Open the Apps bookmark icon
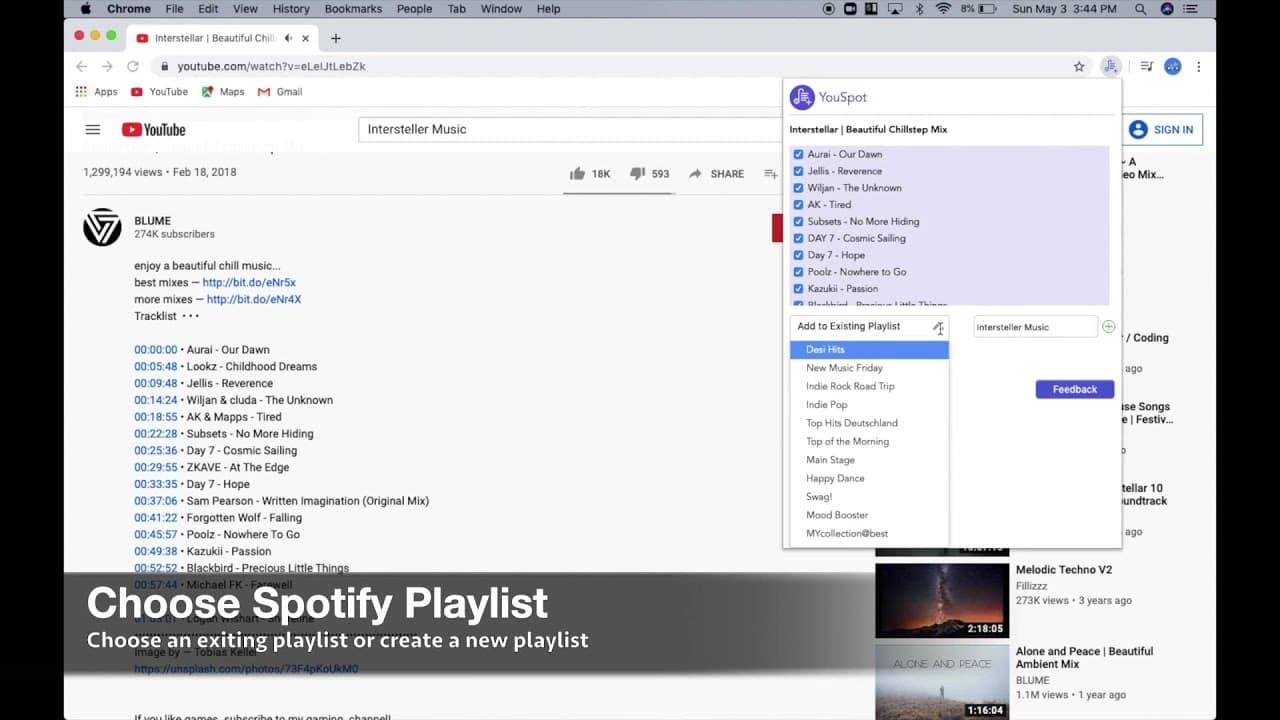 coord(81,92)
